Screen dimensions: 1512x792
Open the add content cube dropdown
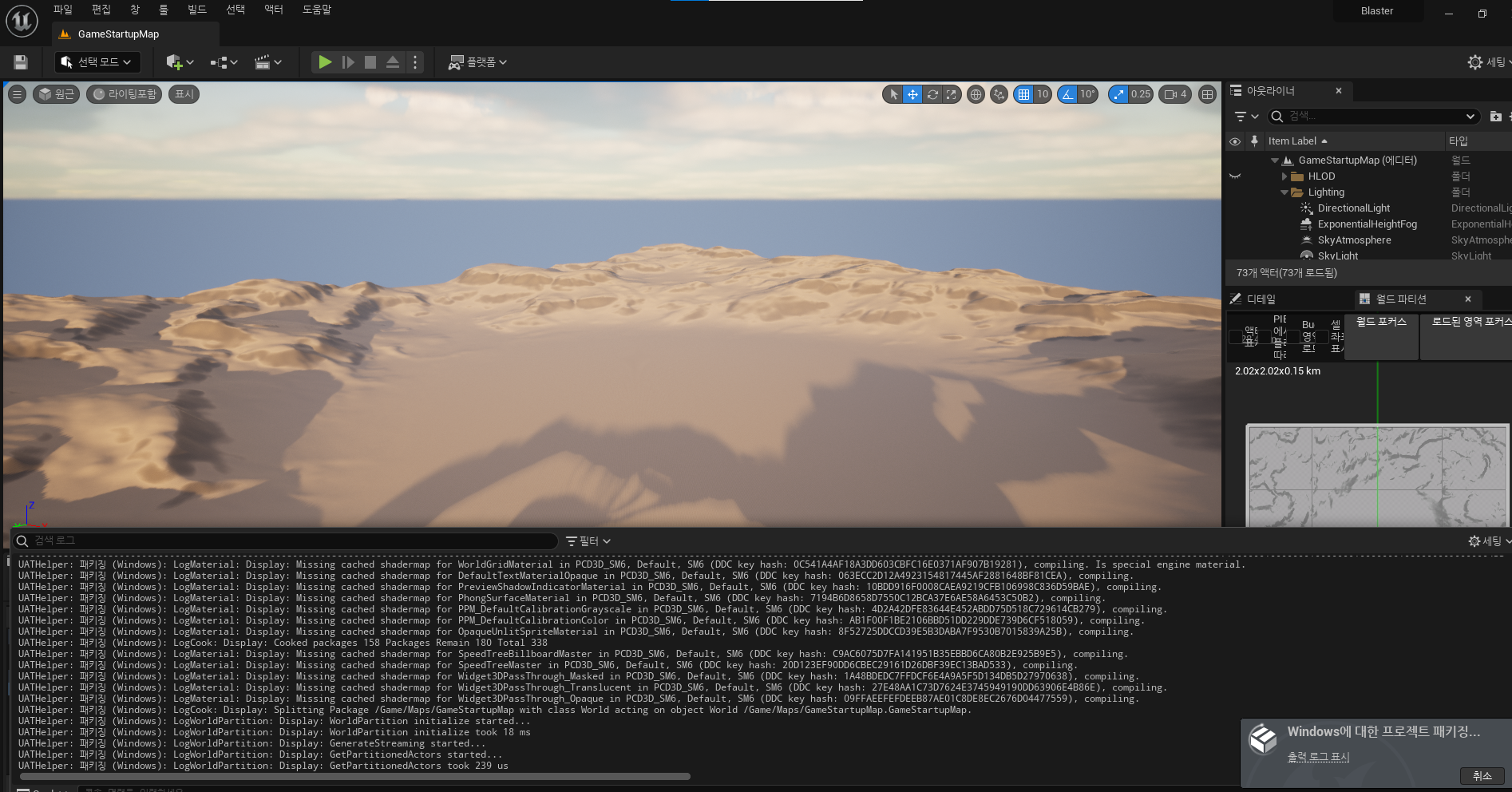180,62
